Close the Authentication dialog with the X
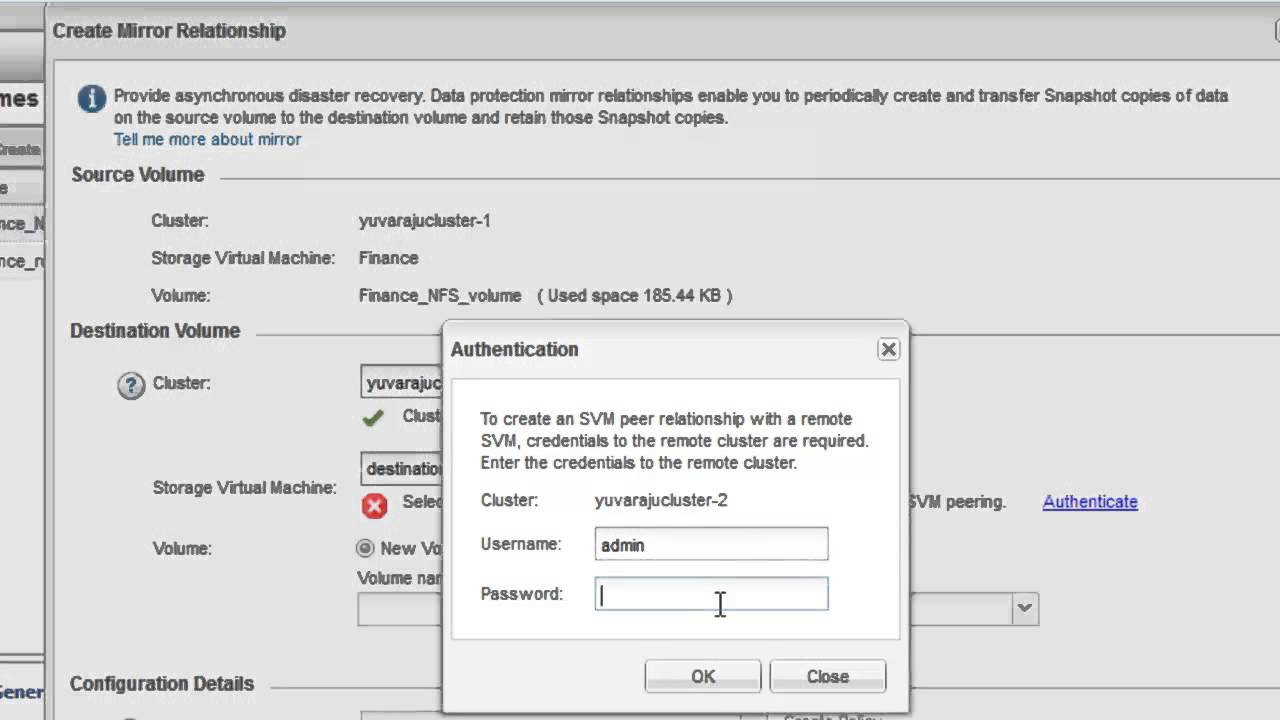1280x720 pixels. click(x=888, y=349)
